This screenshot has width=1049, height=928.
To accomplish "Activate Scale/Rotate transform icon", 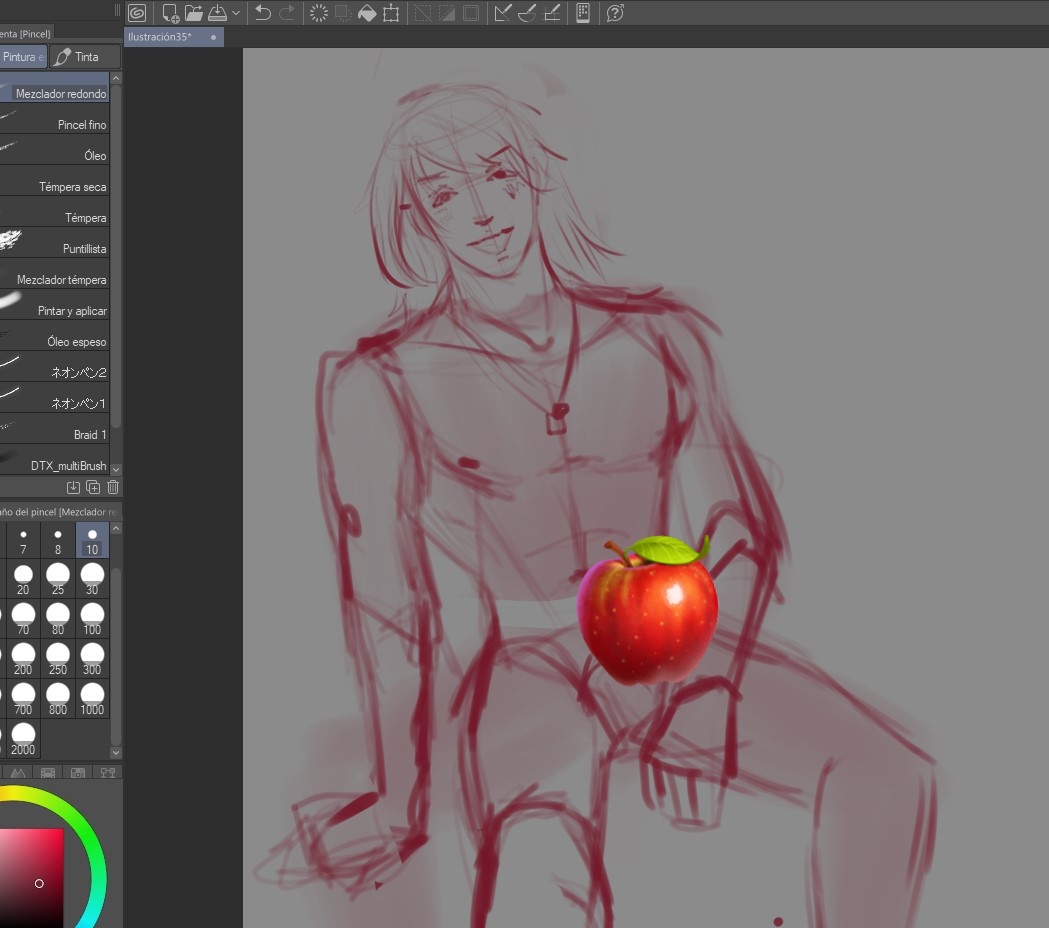I will coord(391,13).
